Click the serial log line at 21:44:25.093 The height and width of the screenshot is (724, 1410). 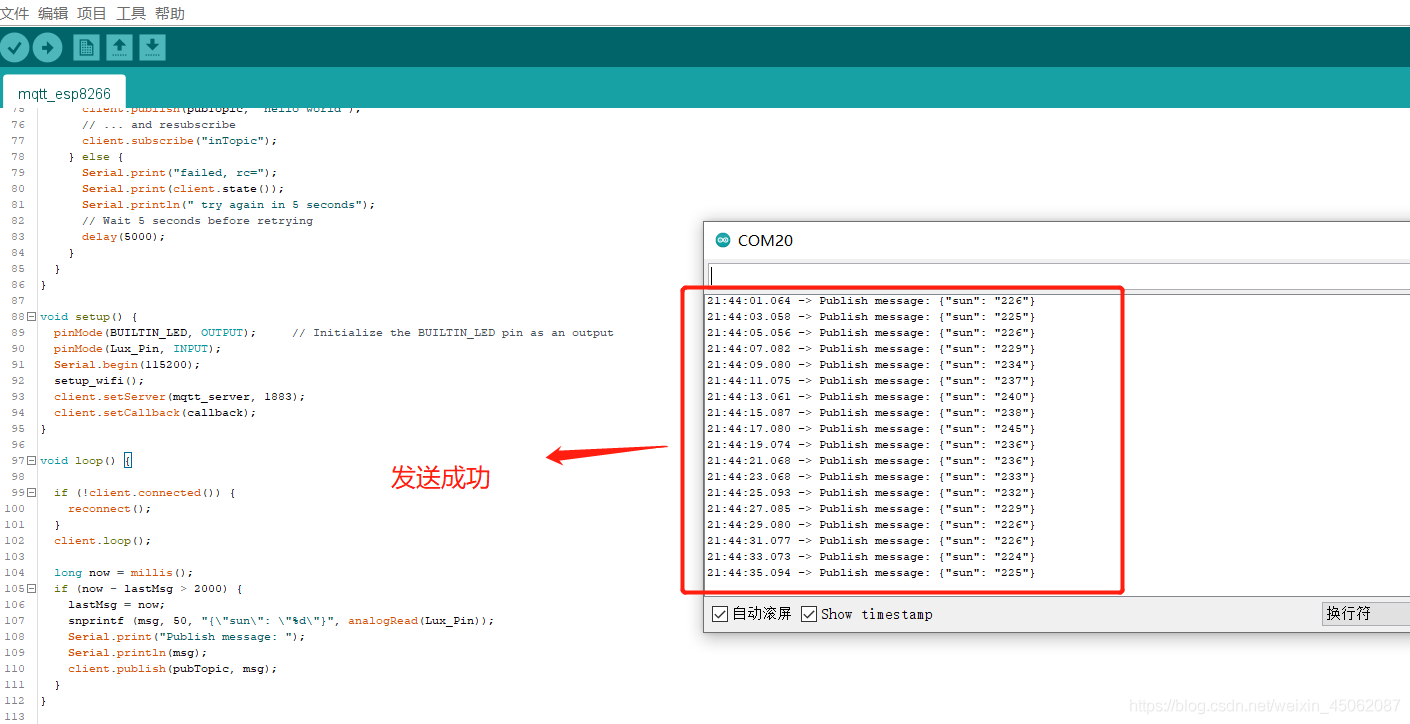(871, 493)
